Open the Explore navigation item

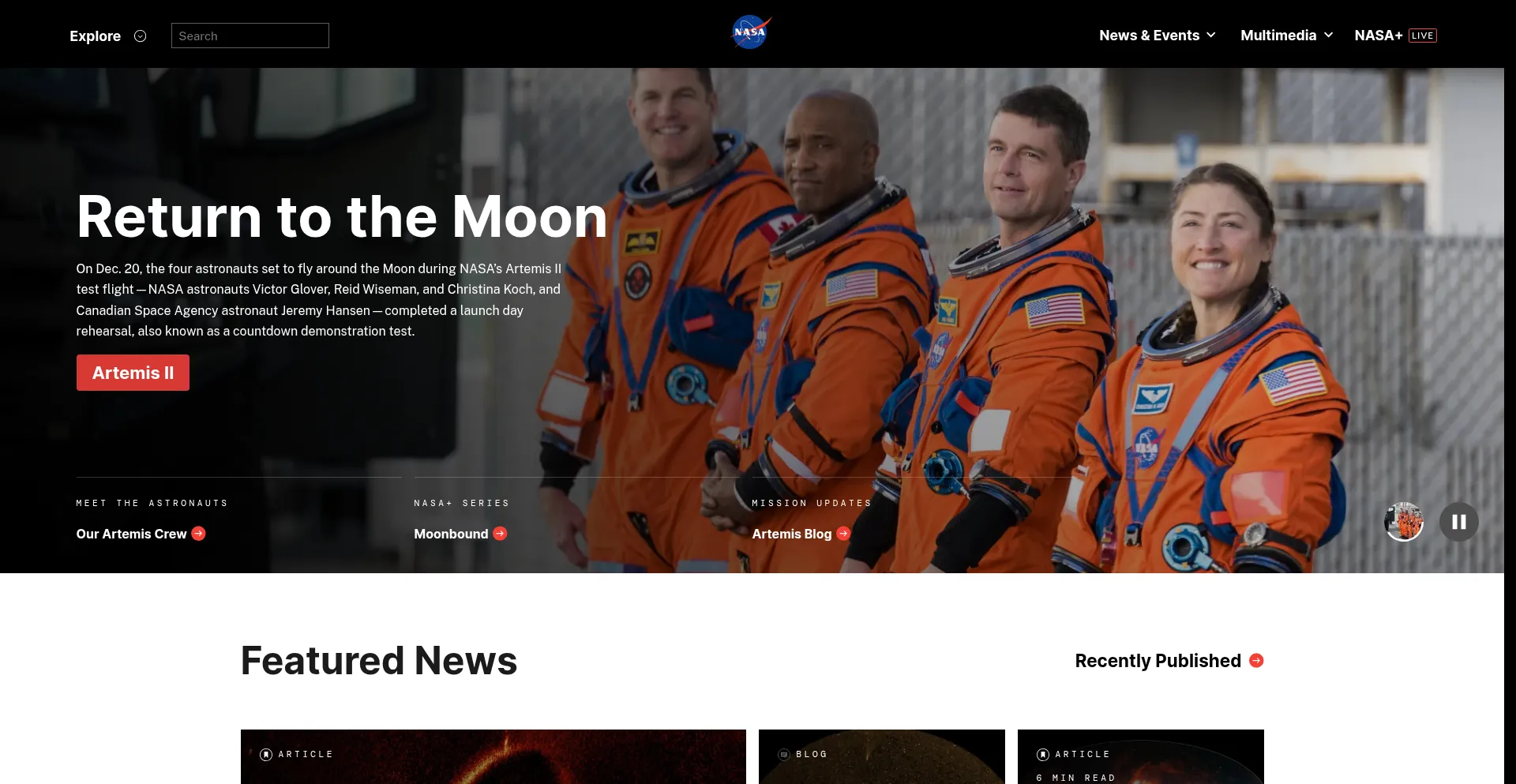tap(95, 36)
